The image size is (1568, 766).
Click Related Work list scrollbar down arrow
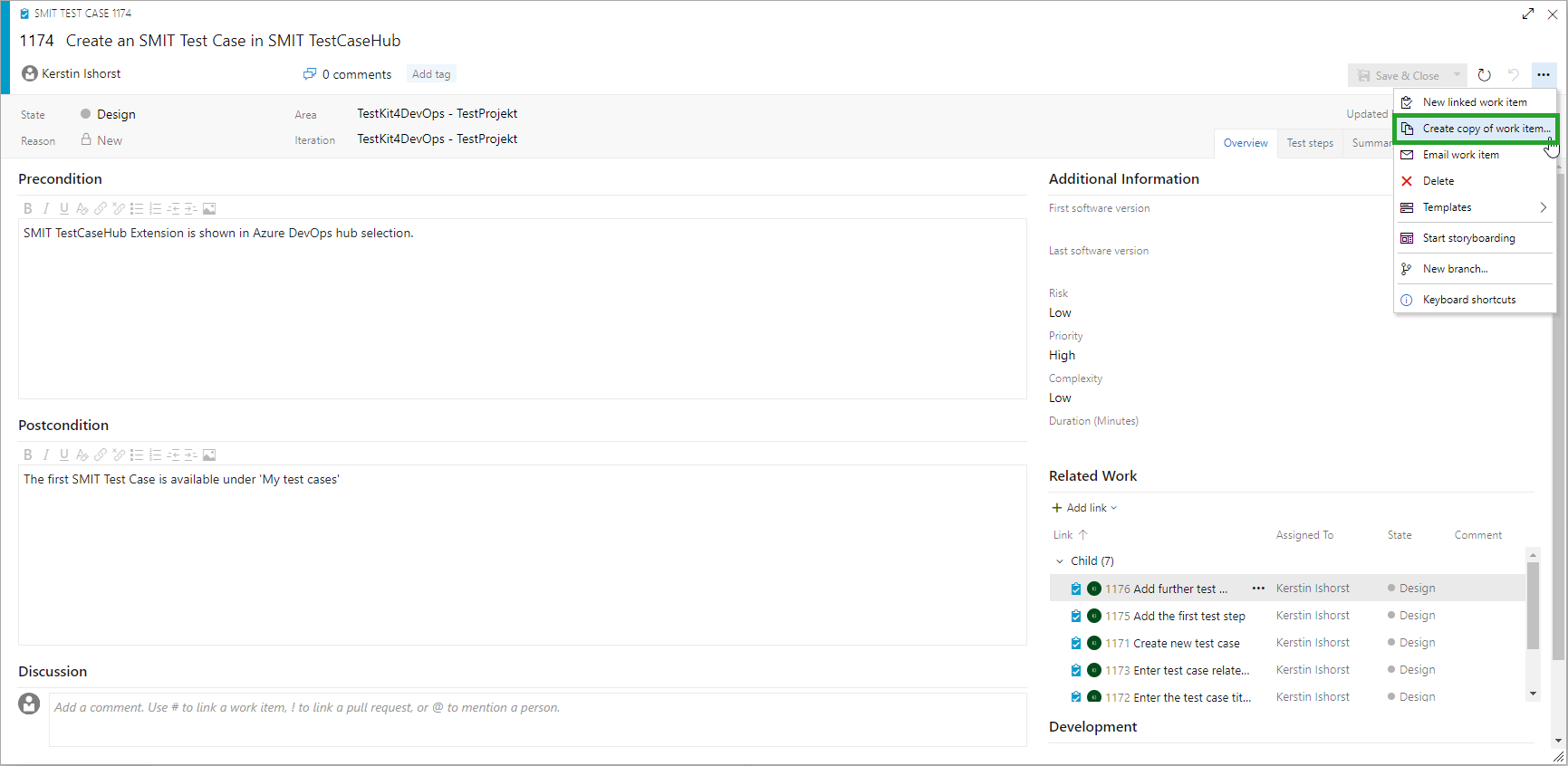click(1533, 694)
